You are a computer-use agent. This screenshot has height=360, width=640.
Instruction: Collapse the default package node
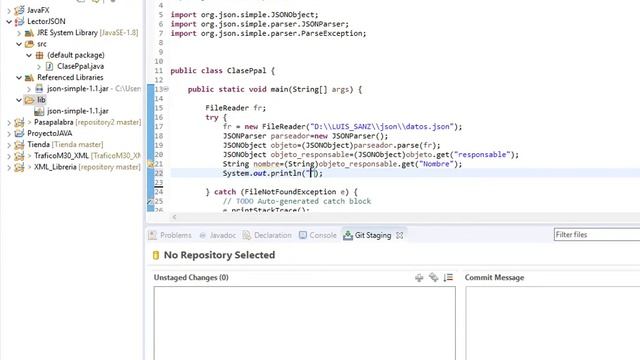(29, 55)
